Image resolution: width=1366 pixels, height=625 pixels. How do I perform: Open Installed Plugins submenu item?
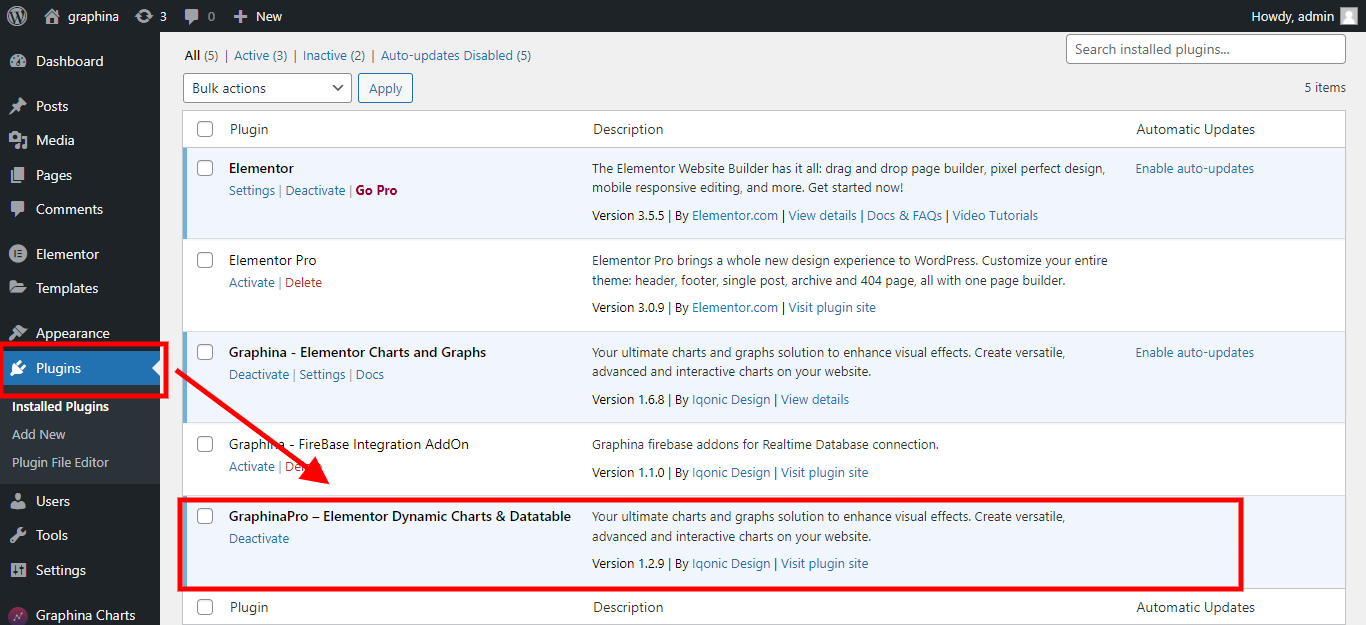(60, 407)
